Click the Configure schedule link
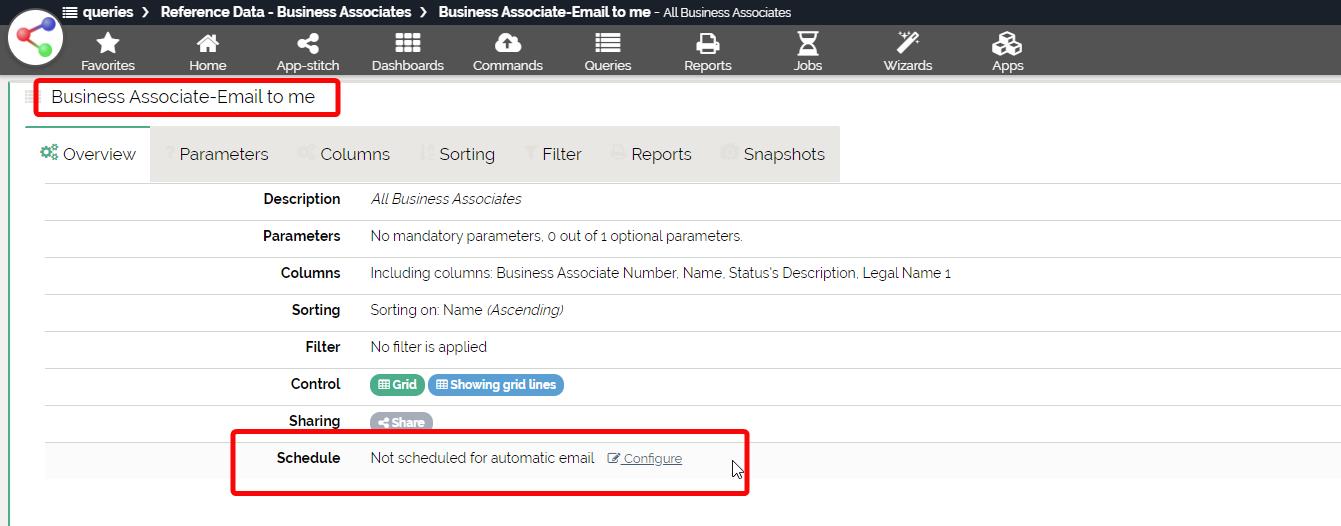This screenshot has width=1341, height=526. point(651,459)
